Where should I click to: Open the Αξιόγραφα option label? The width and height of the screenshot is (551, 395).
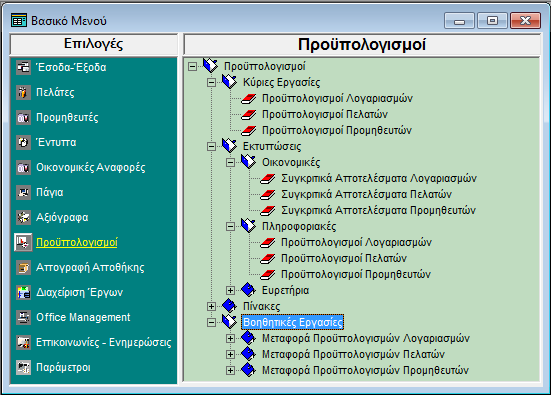pyautogui.click(x=62, y=218)
